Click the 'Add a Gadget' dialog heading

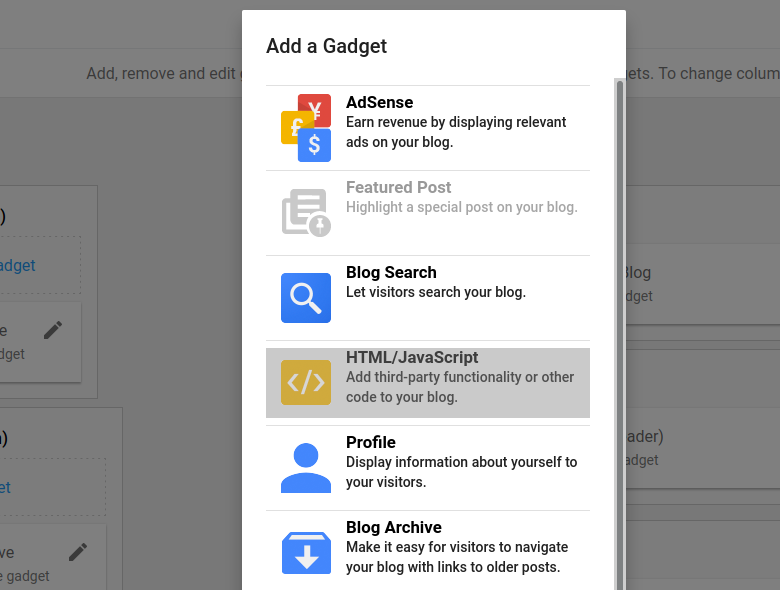point(326,46)
